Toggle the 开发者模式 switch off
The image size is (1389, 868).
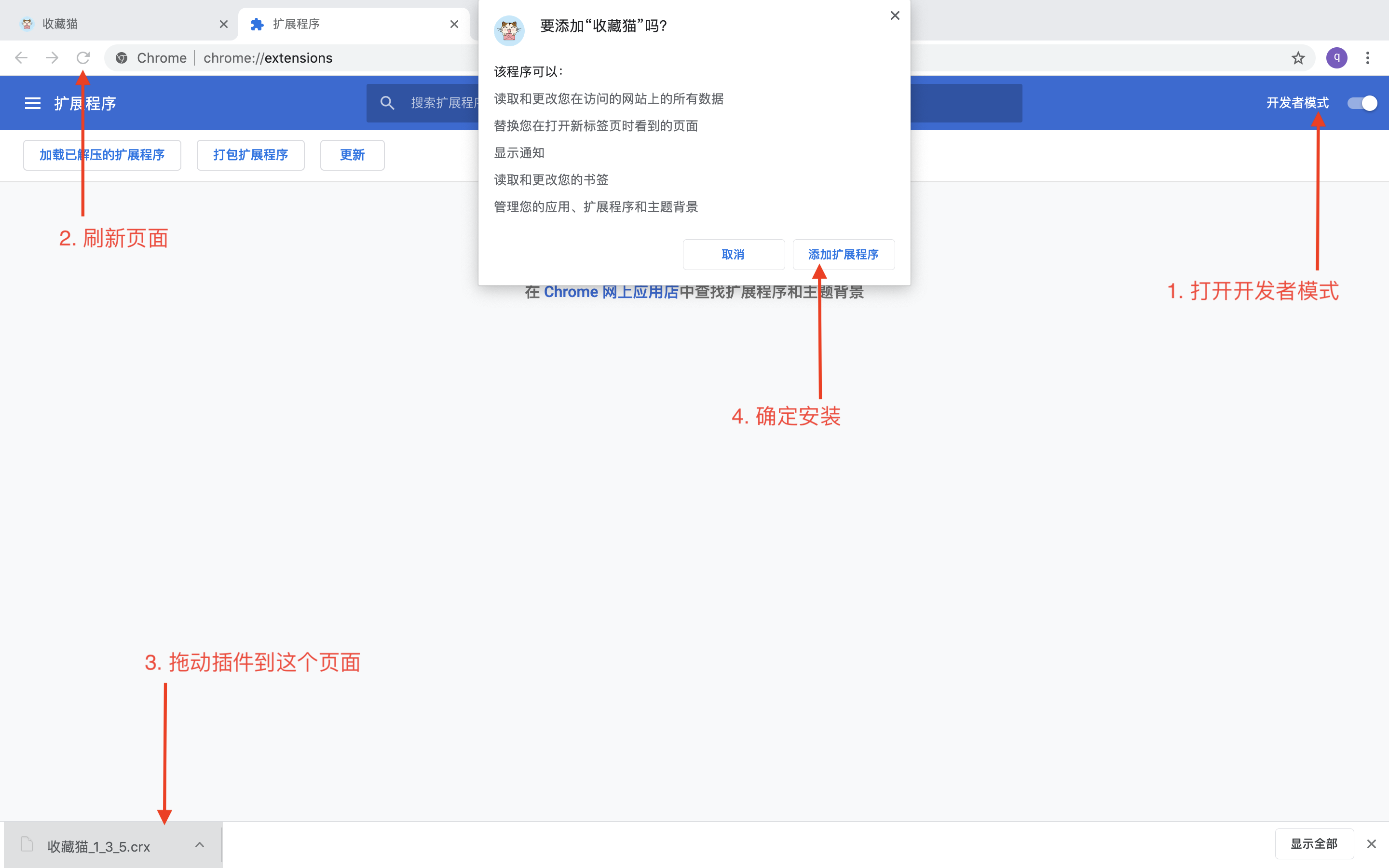(x=1362, y=103)
